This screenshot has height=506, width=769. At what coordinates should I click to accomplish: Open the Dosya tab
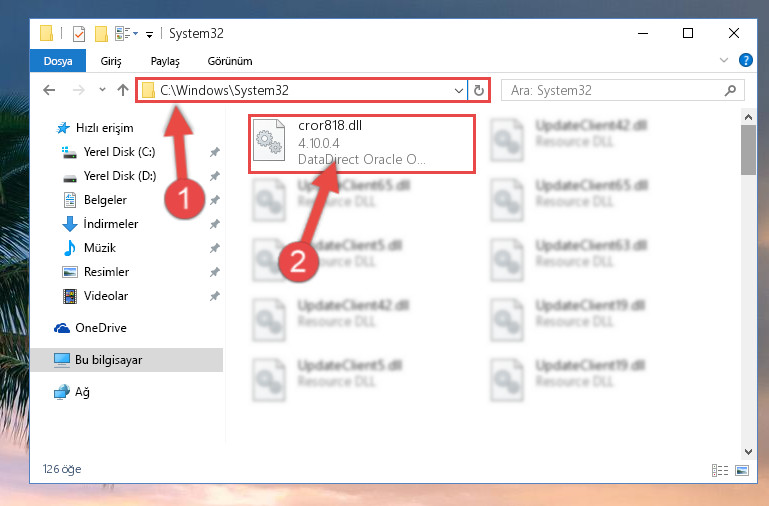(x=58, y=61)
